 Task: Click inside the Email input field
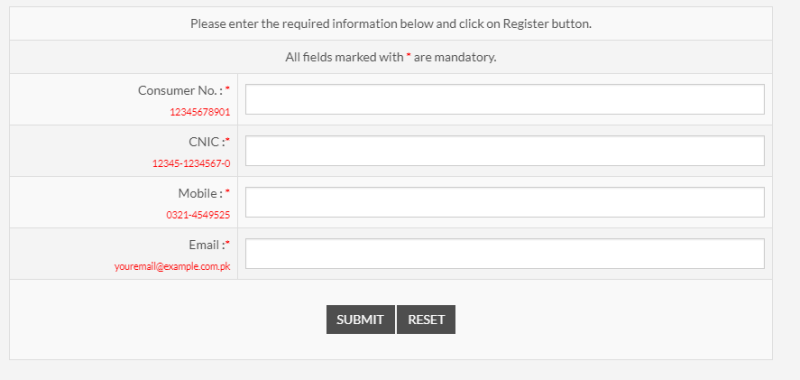(505, 254)
